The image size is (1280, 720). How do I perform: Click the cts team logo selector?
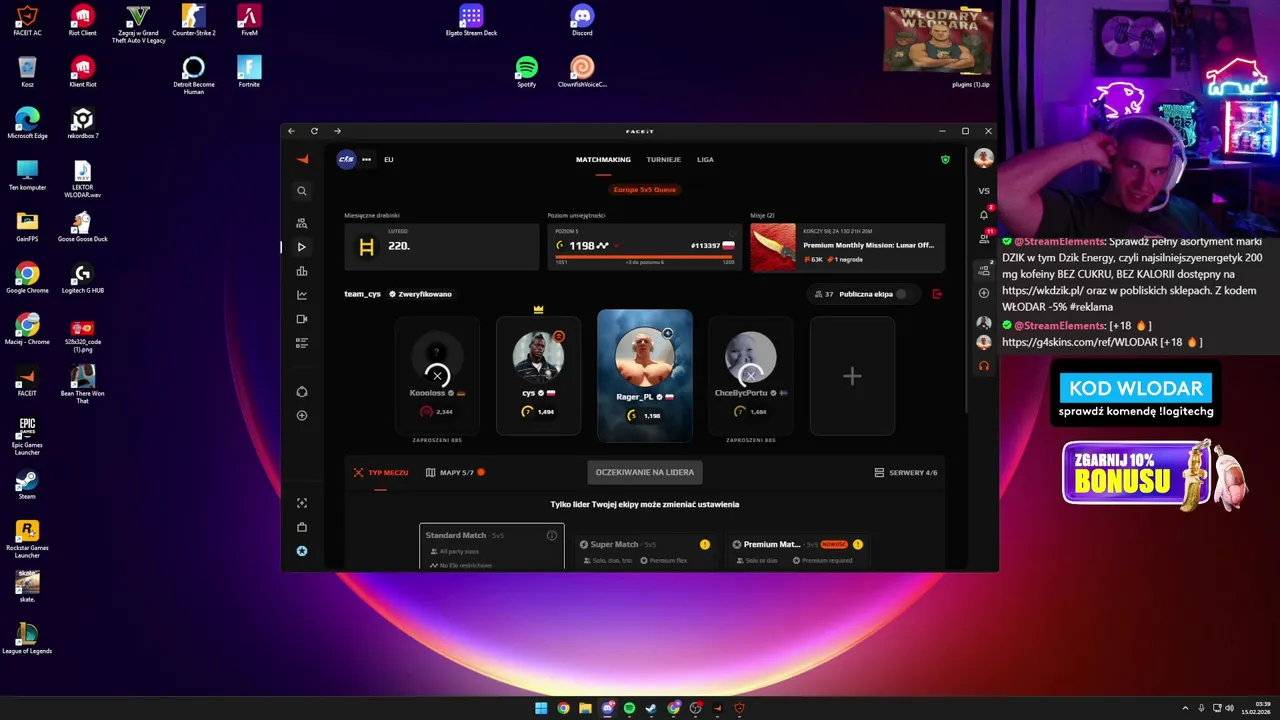coord(346,159)
